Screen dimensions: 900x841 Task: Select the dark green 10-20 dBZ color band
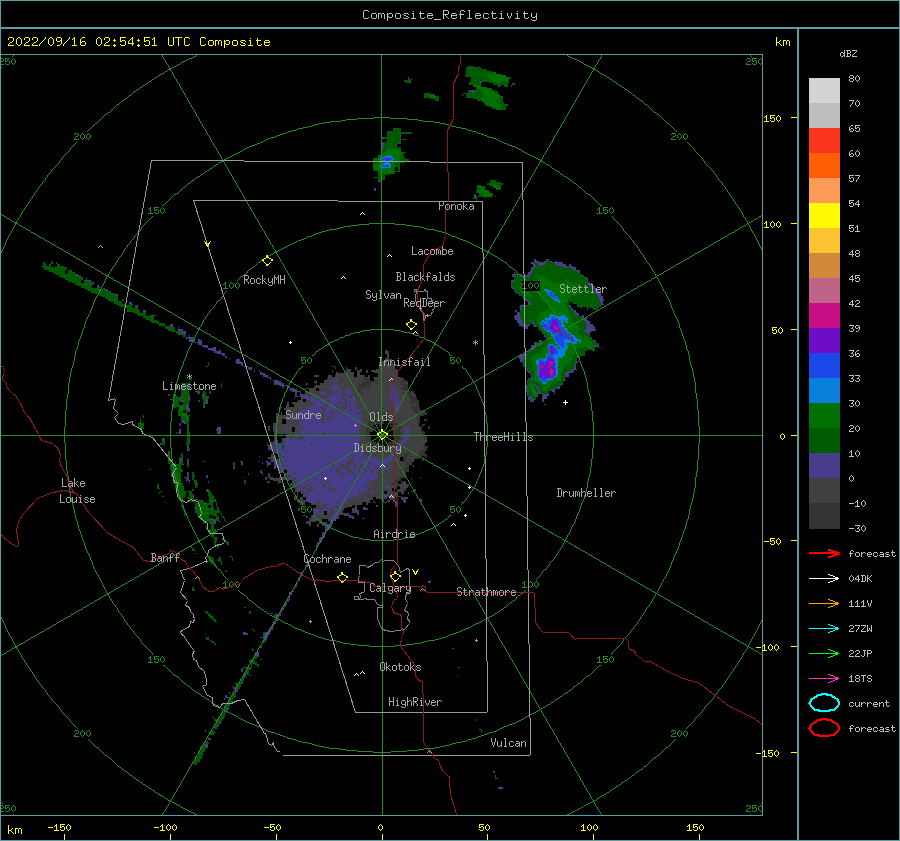(x=824, y=440)
